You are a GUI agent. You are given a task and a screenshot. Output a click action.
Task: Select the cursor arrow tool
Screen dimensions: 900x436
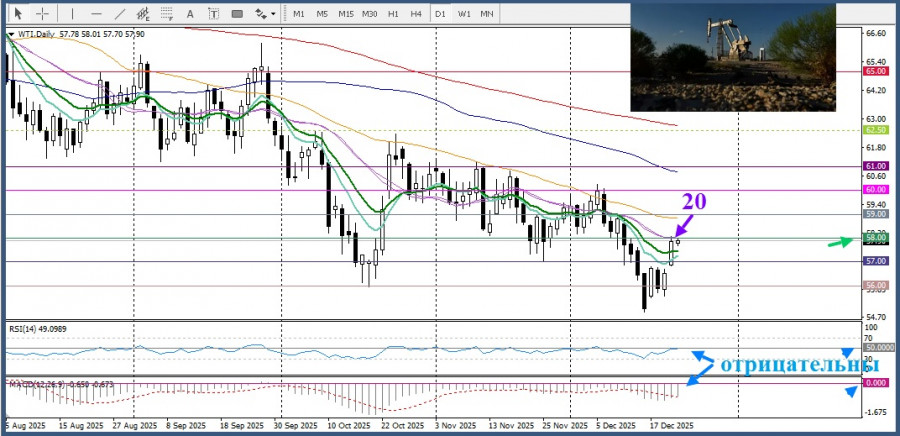click(18, 14)
